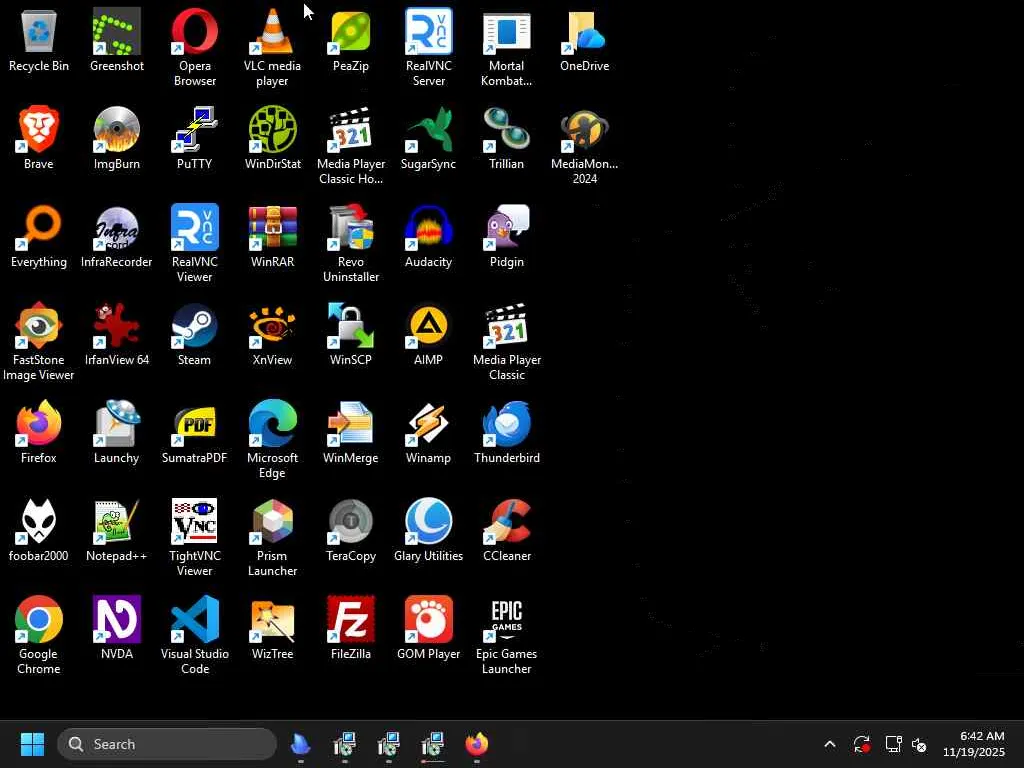Click the muted volume tray icon
Viewport: 1024px width, 768px height.
[x=919, y=744]
